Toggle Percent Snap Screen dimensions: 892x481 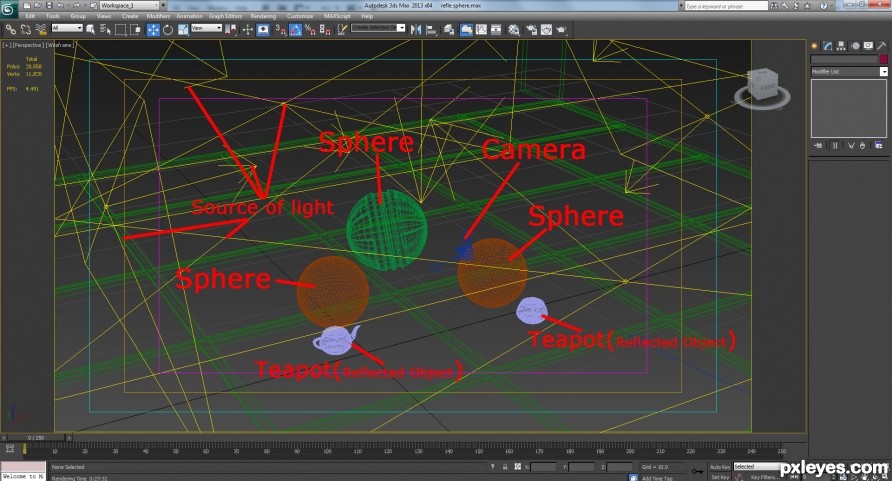point(310,30)
